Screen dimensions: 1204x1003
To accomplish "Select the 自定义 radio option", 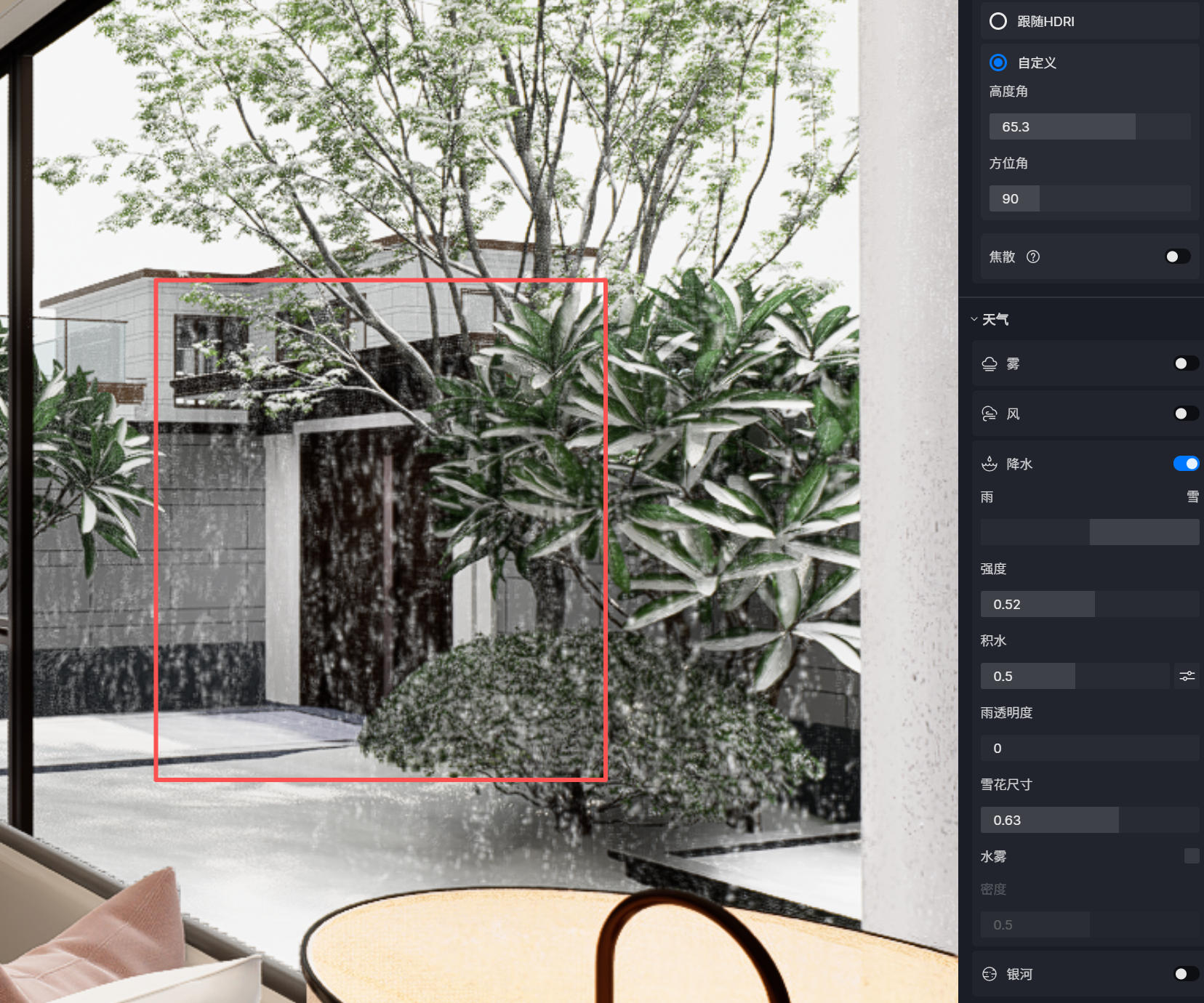I will pyautogui.click(x=998, y=63).
